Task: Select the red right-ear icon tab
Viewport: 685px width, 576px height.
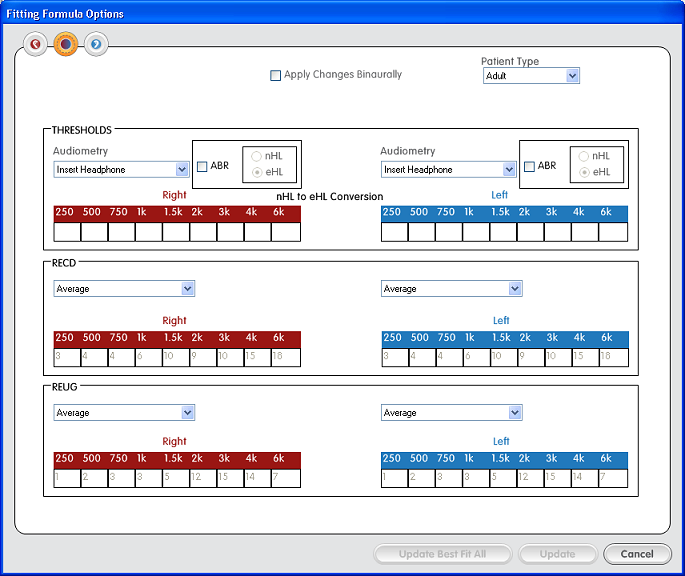Action: [35, 44]
